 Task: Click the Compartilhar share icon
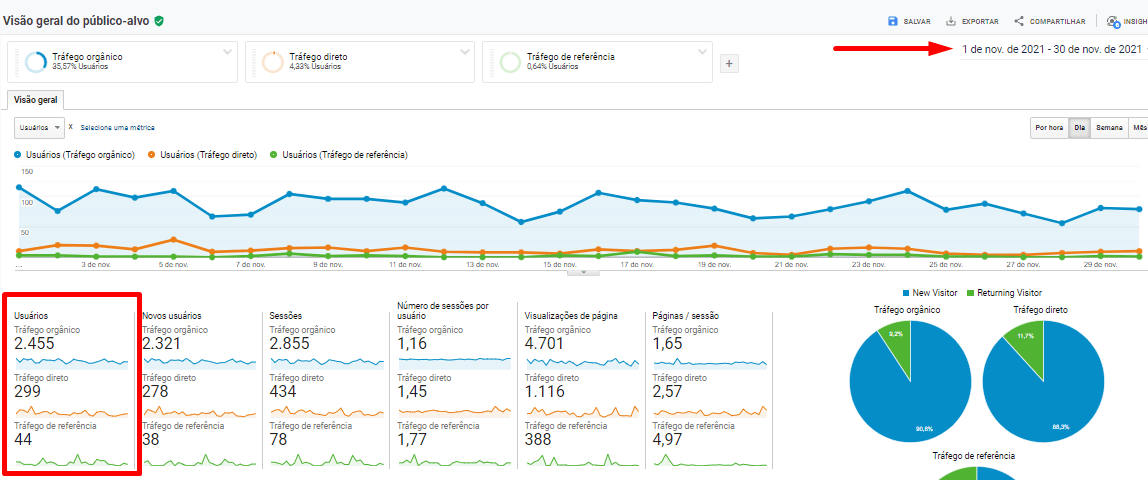1019,21
